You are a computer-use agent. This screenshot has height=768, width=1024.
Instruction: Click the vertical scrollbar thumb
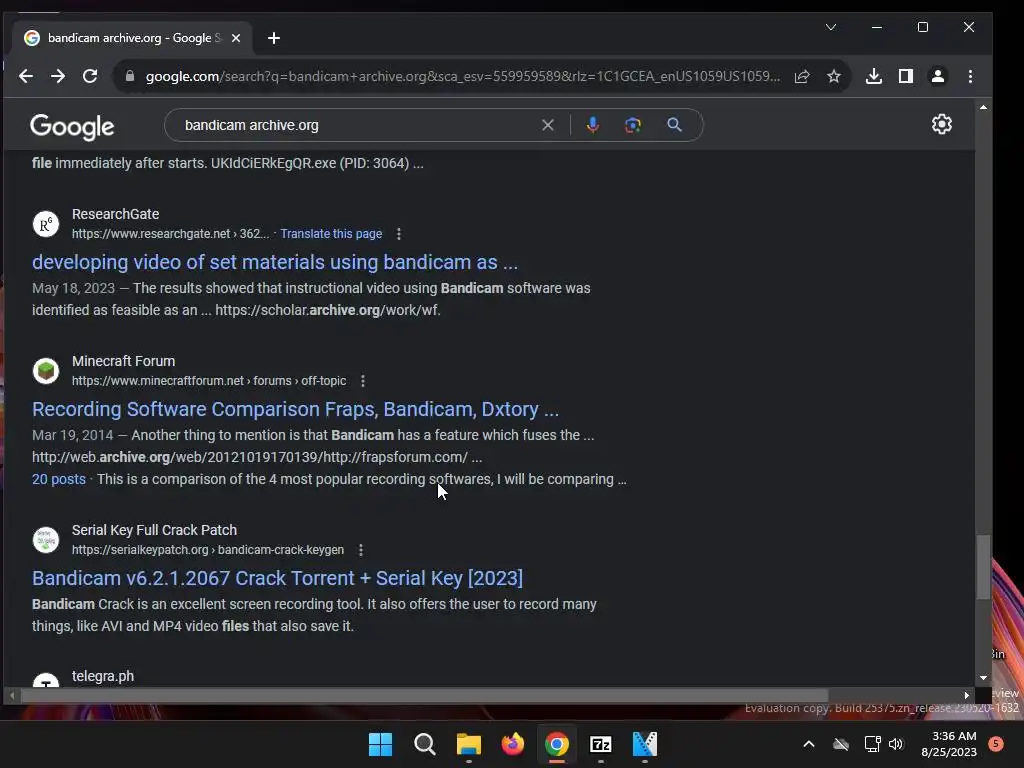(x=983, y=567)
